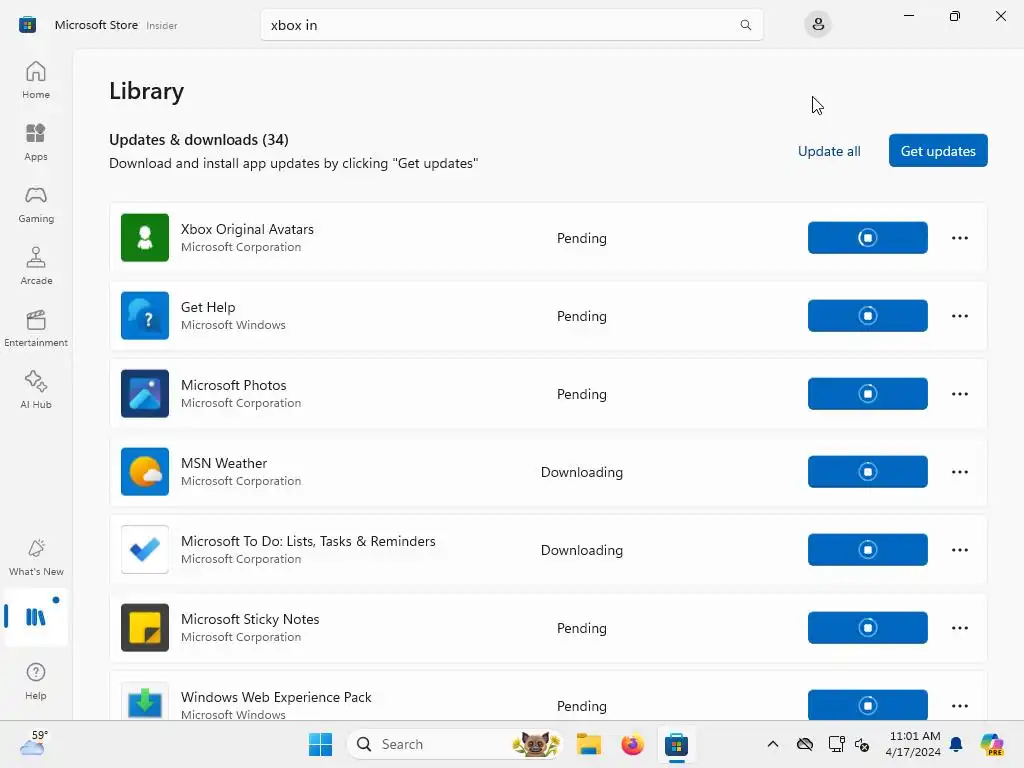Click the Update all link

click(x=829, y=151)
